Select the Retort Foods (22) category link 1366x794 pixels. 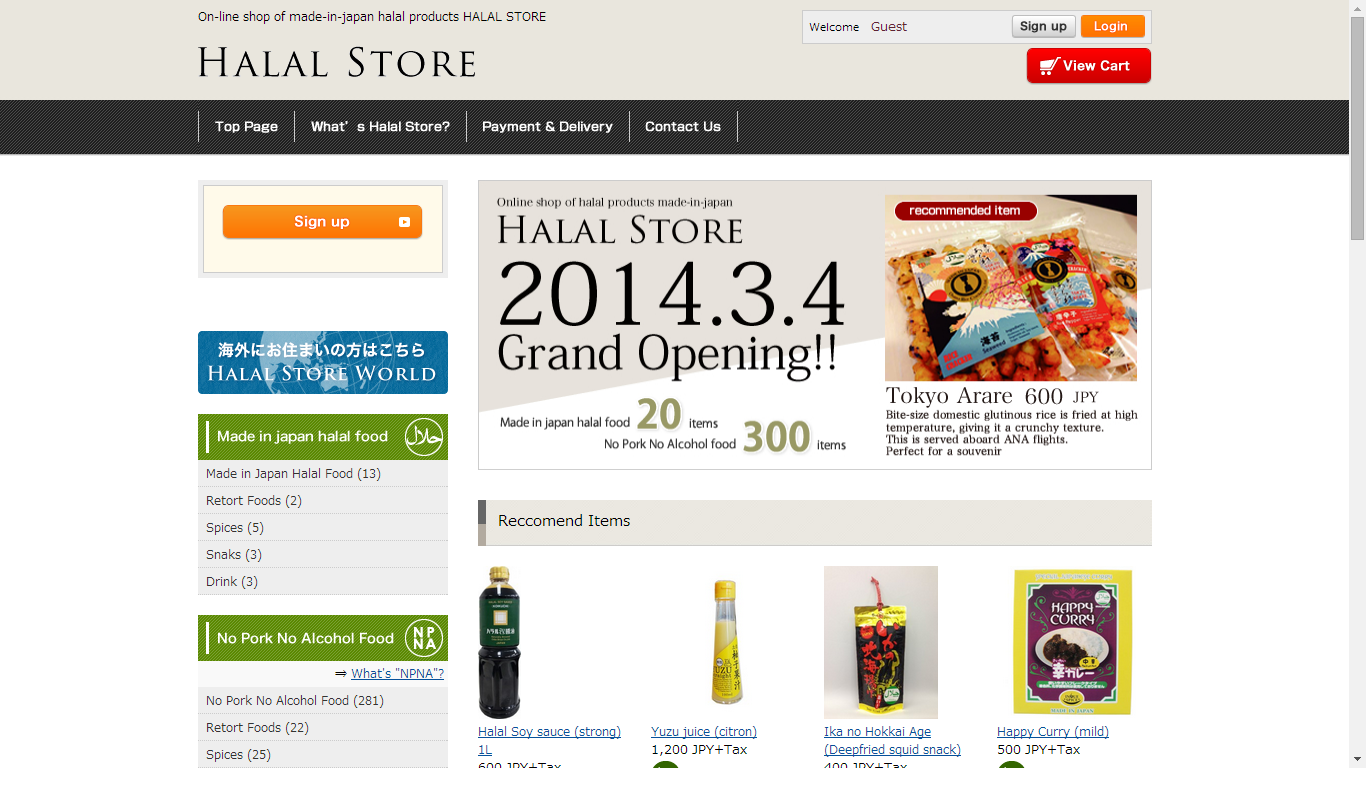255,727
